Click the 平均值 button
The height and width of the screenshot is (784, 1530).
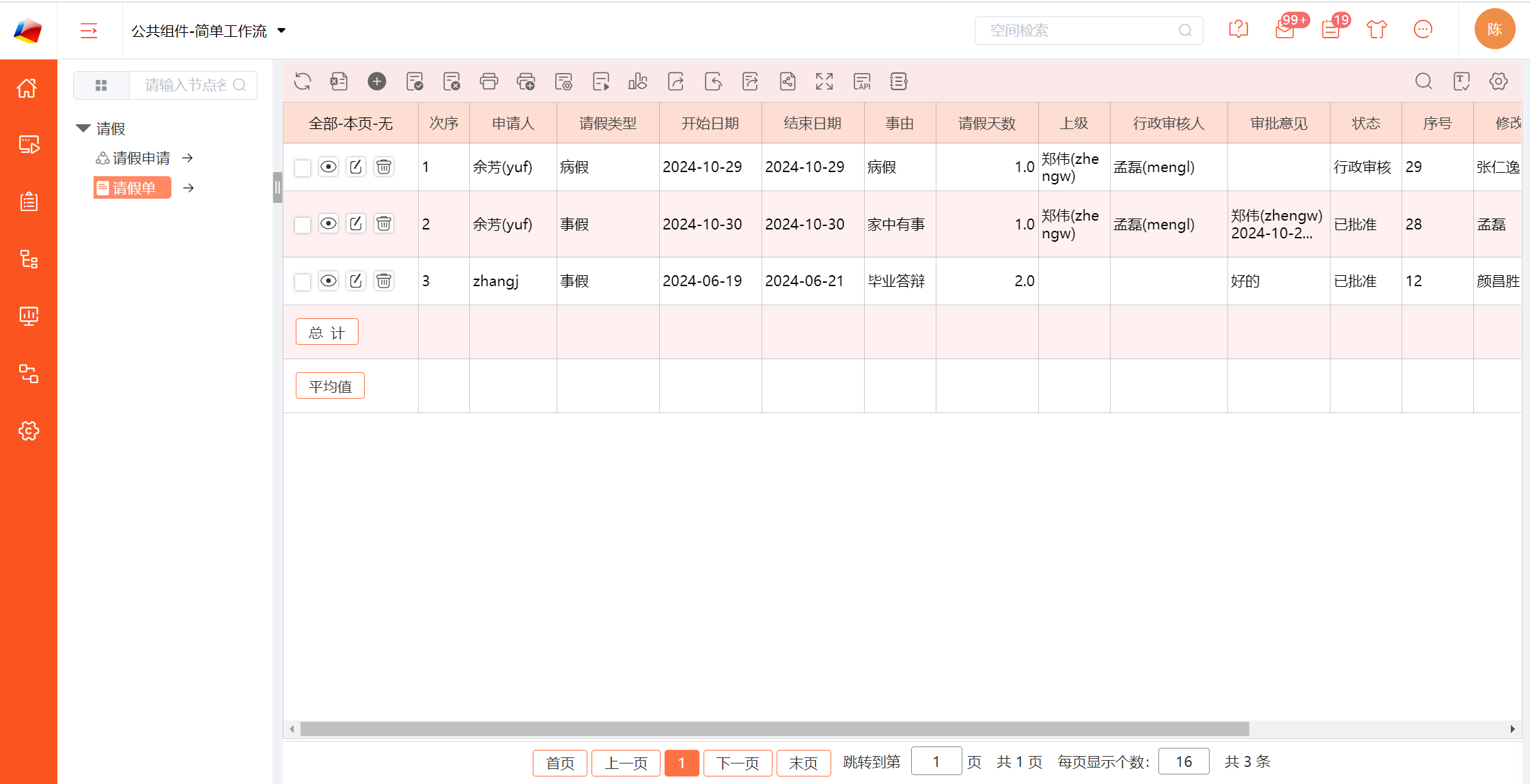click(x=330, y=387)
